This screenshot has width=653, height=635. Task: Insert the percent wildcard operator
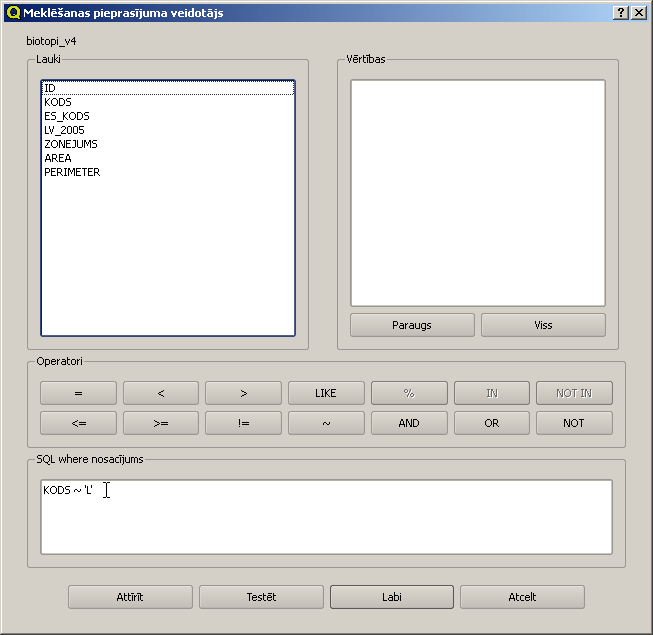pos(409,393)
